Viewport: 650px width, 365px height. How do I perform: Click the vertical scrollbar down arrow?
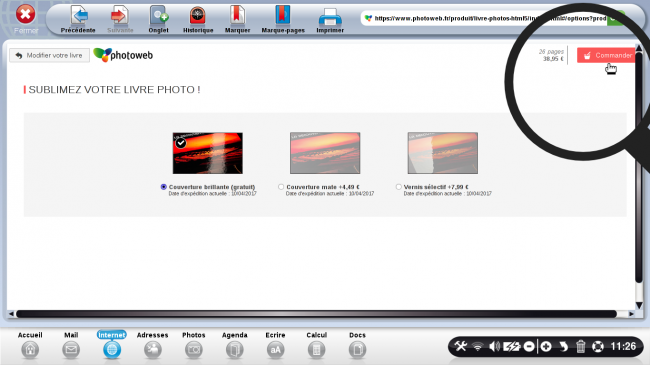click(639, 306)
